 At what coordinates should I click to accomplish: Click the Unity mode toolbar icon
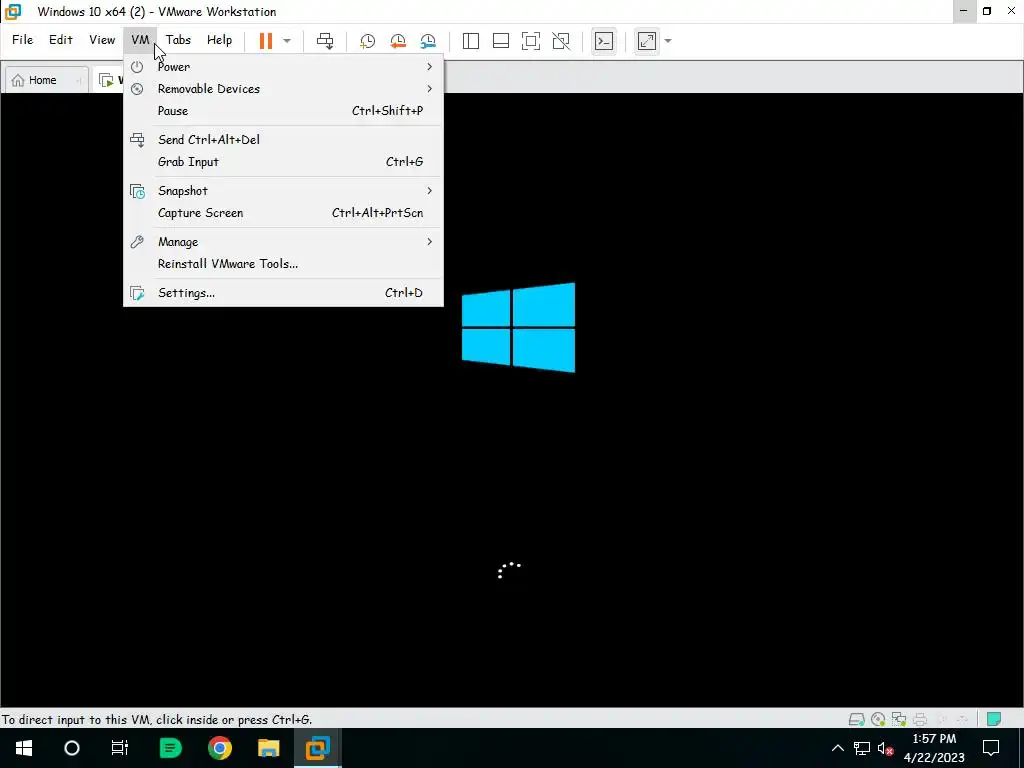[561, 40]
